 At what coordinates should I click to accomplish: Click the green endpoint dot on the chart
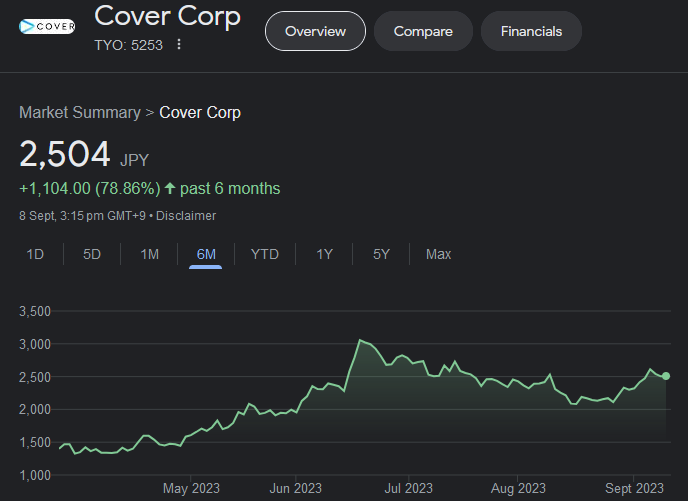pos(666,376)
